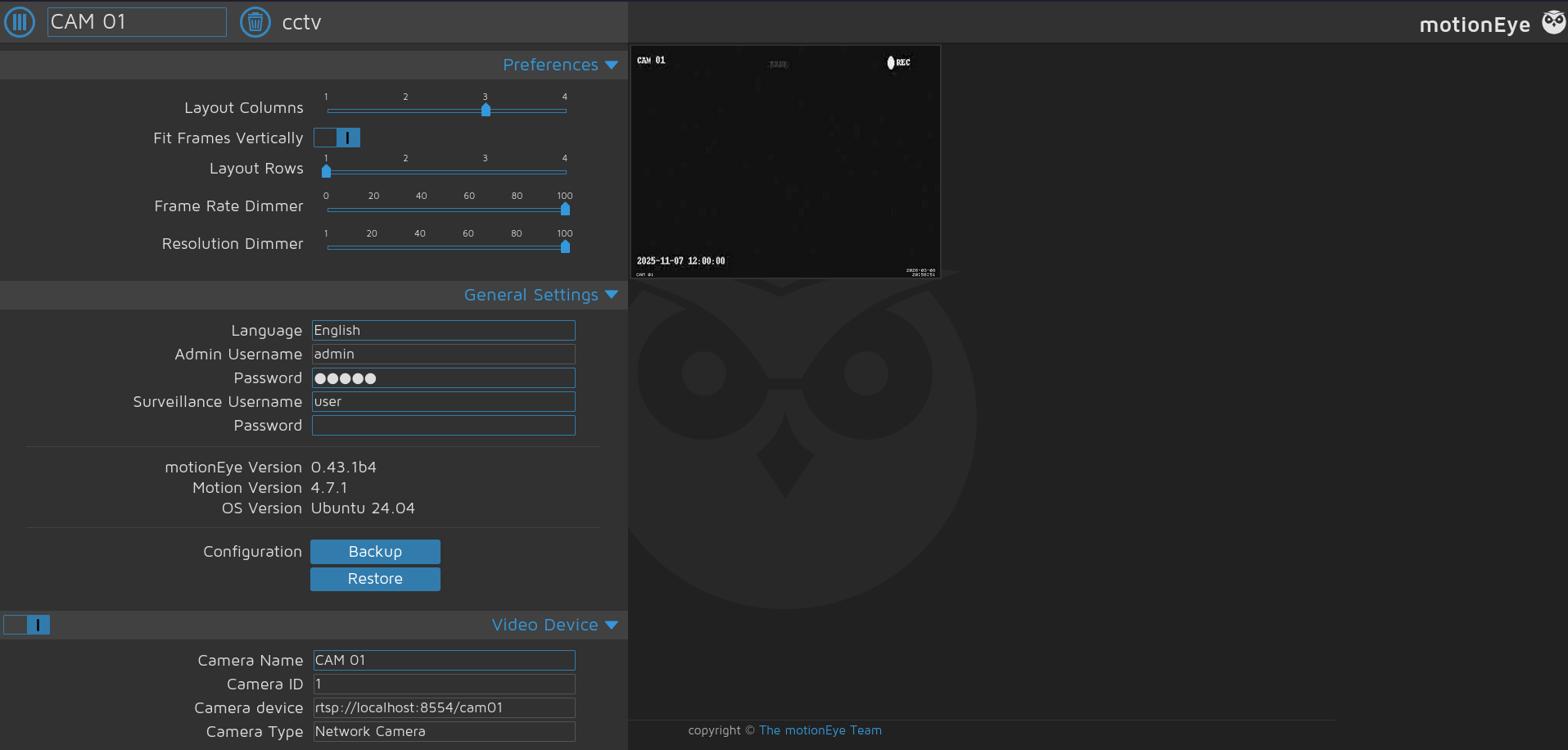Adjust the Resolution Dimmer slider
Viewport: 1568px width, 750px height.
pyautogui.click(x=446, y=246)
